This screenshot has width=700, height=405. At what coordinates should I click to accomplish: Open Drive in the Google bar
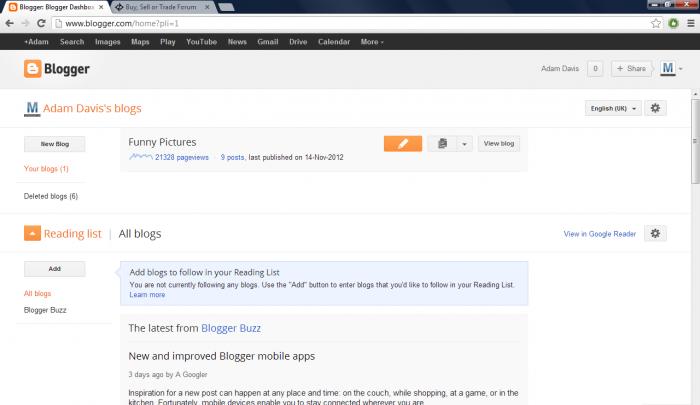[x=298, y=42]
